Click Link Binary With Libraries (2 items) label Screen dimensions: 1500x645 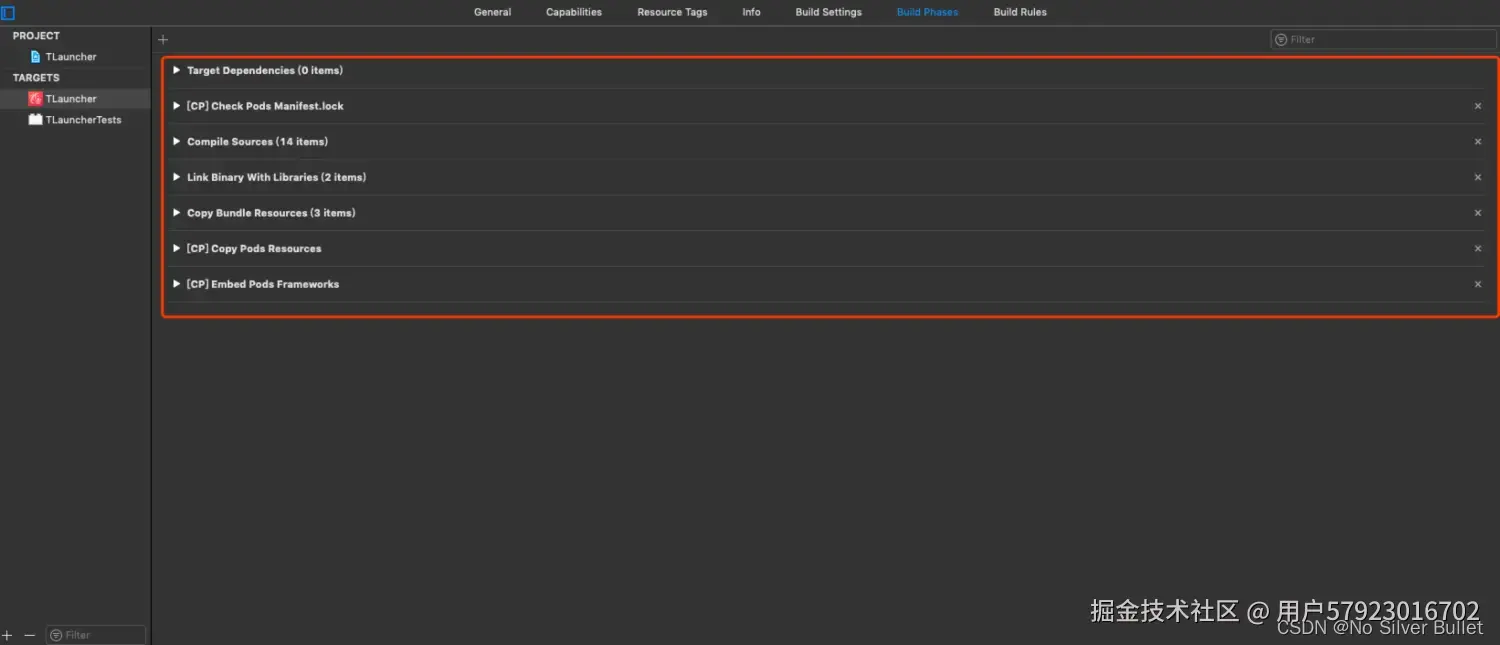click(x=276, y=177)
